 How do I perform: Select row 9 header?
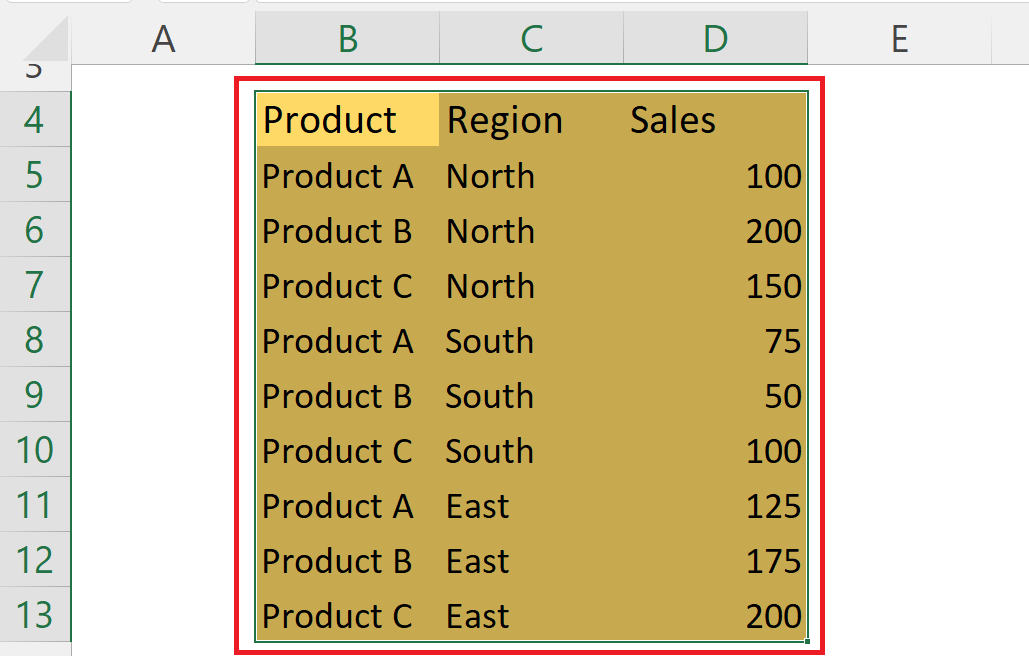[x=36, y=396]
